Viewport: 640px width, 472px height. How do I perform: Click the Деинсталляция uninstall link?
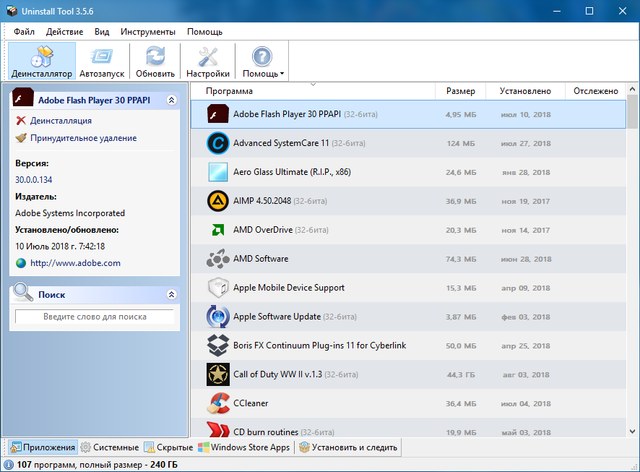[x=61, y=121]
